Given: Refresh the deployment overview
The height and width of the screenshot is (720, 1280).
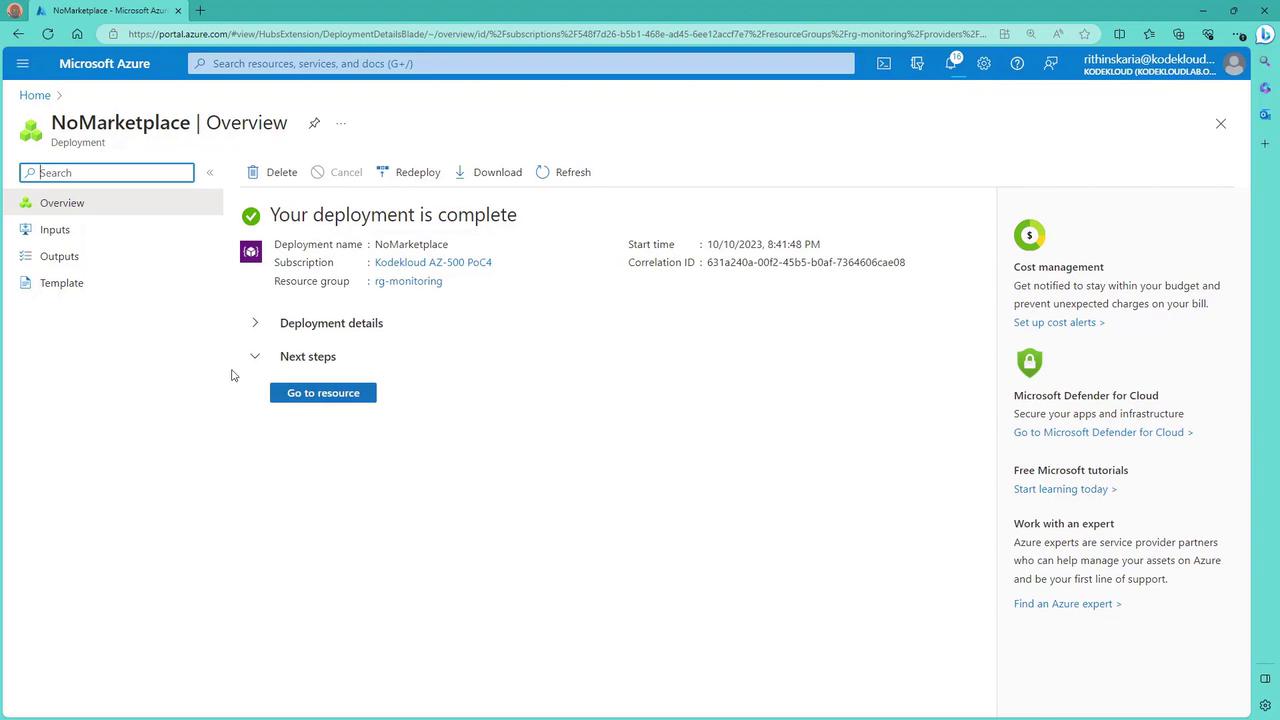Looking at the screenshot, I should click(x=563, y=172).
